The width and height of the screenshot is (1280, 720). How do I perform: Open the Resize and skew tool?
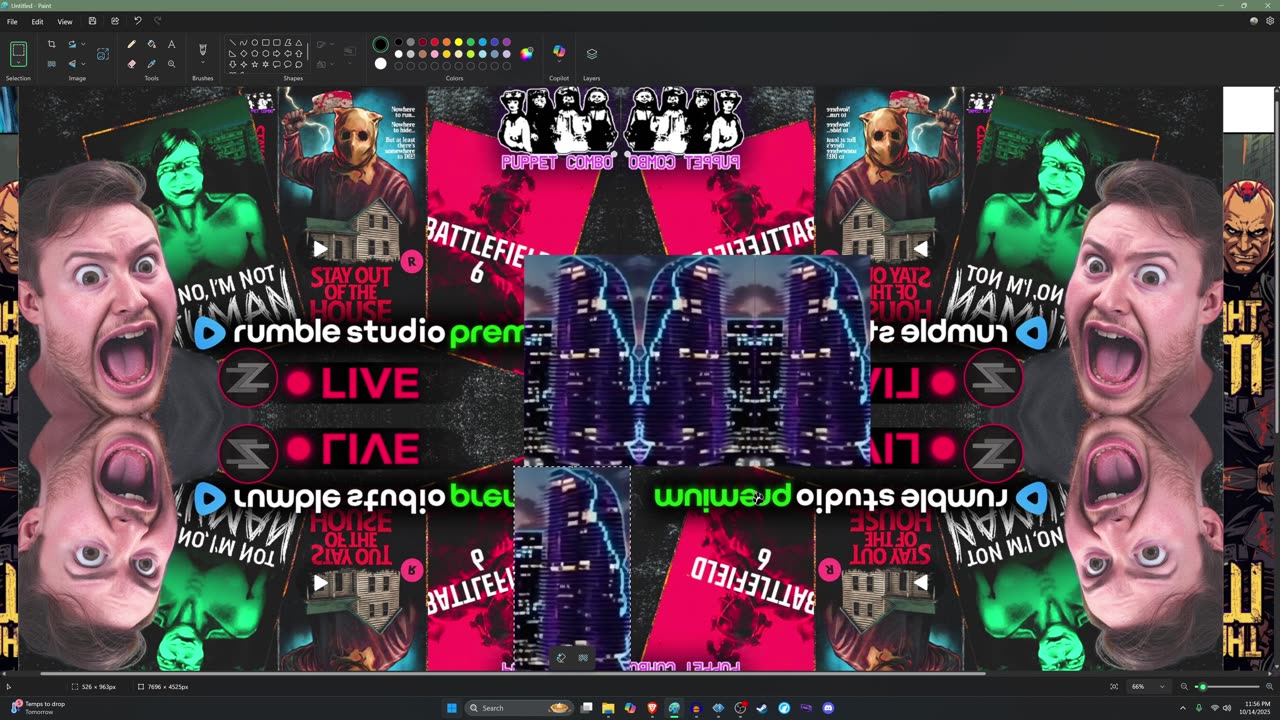coord(103,54)
